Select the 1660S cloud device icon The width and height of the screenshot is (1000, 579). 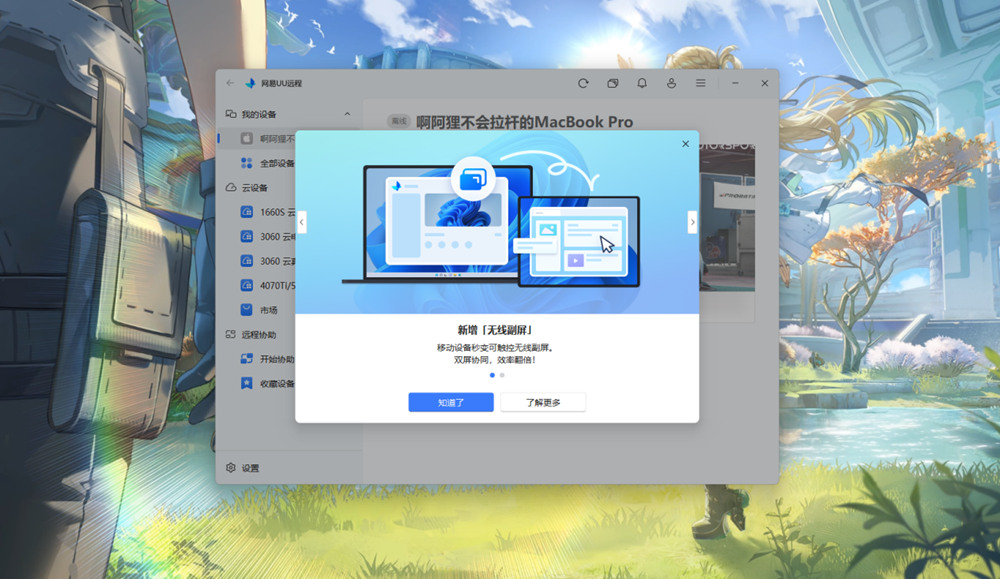[x=247, y=212]
